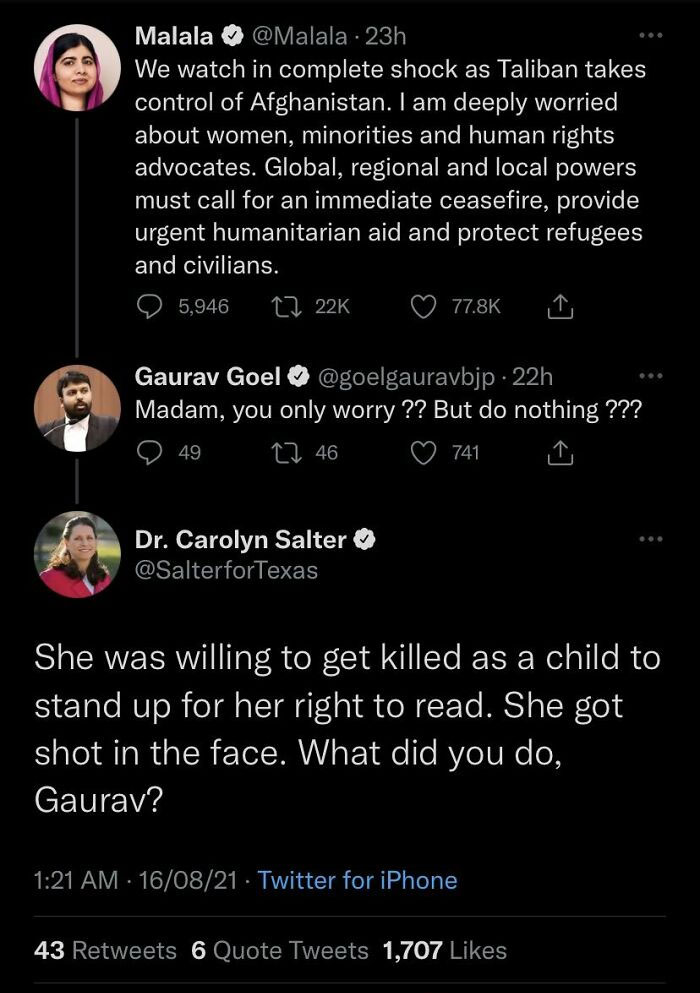View Gaurav Goel's profile avatar

pyautogui.click(x=77, y=407)
